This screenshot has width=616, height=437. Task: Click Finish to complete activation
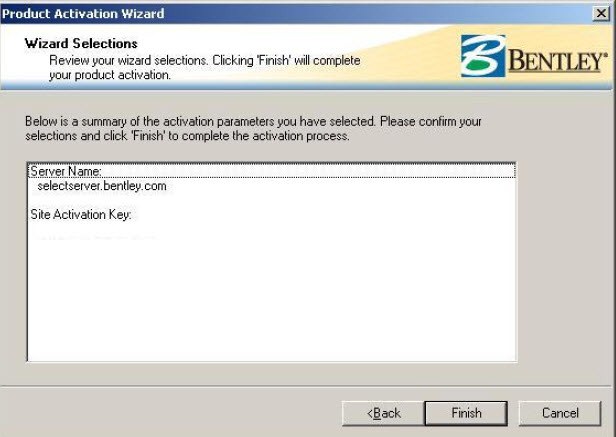(x=466, y=413)
